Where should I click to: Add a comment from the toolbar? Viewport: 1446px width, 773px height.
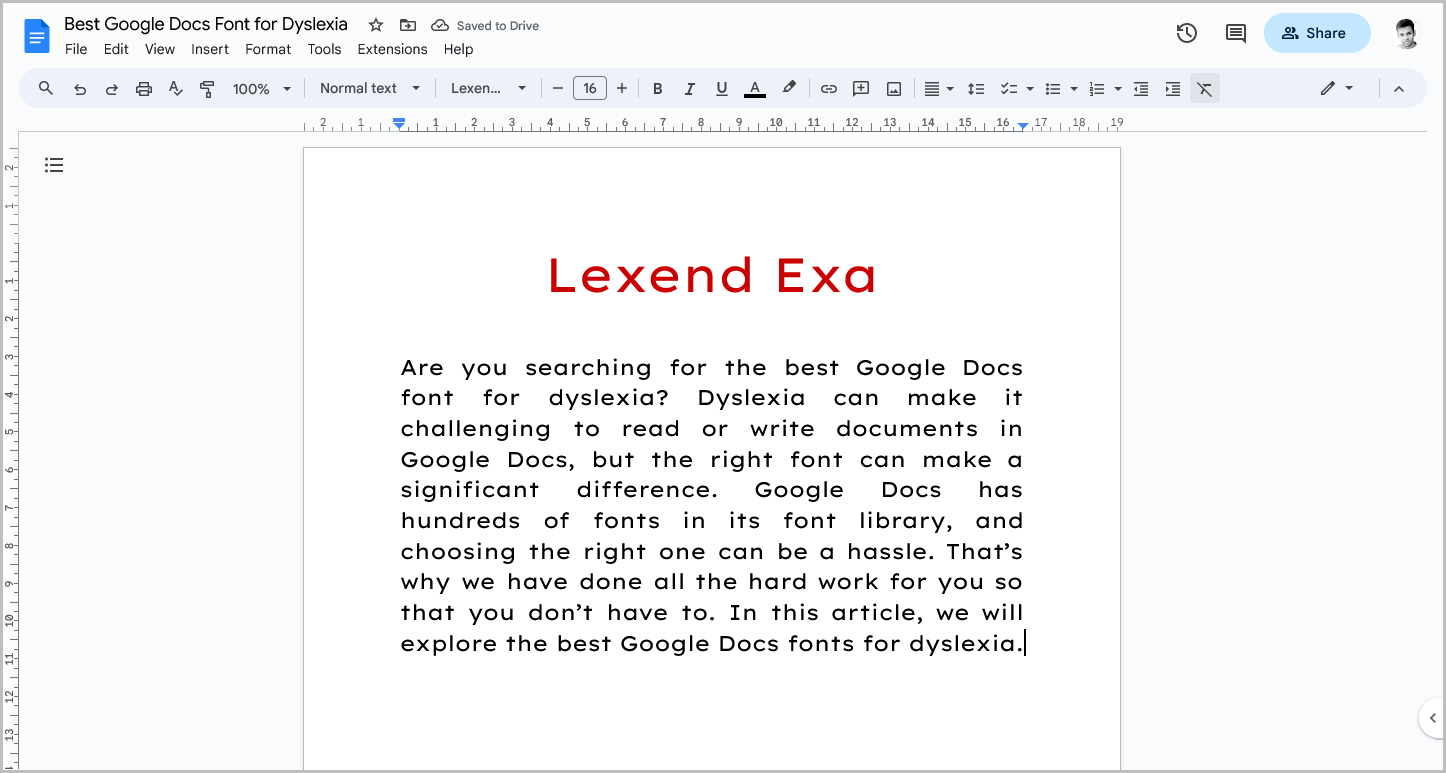click(x=861, y=89)
